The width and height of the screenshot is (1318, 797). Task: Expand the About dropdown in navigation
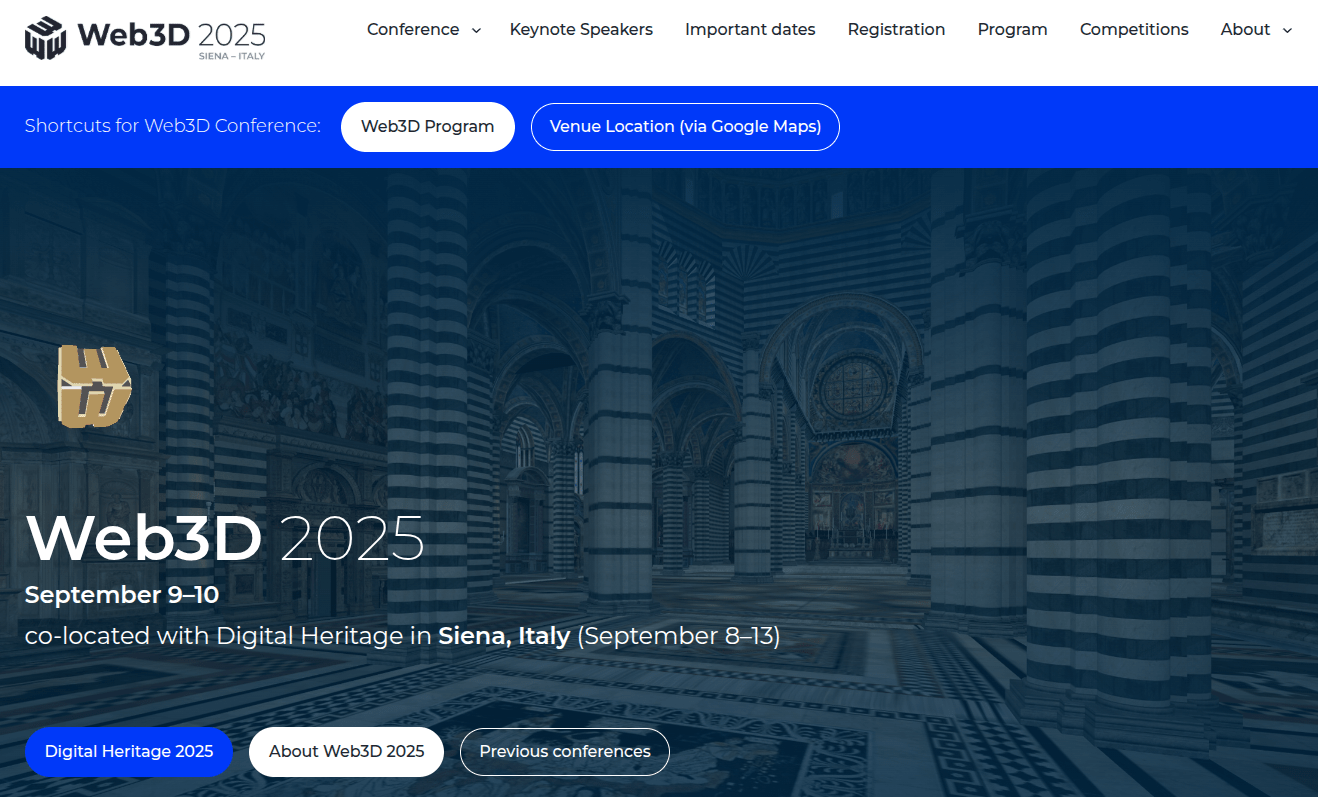(1256, 30)
